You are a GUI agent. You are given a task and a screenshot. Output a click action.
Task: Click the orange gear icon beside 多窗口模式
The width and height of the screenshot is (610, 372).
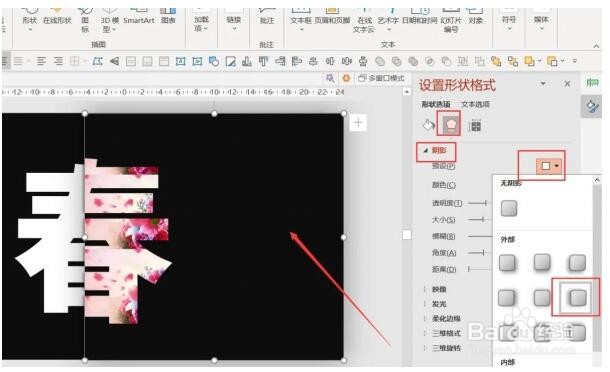point(346,78)
